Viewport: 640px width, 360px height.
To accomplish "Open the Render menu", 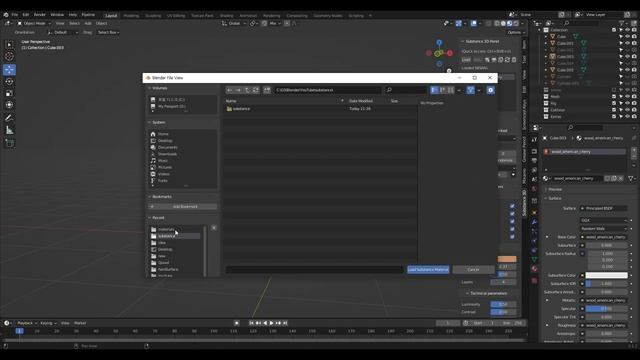I will tap(40, 15).
